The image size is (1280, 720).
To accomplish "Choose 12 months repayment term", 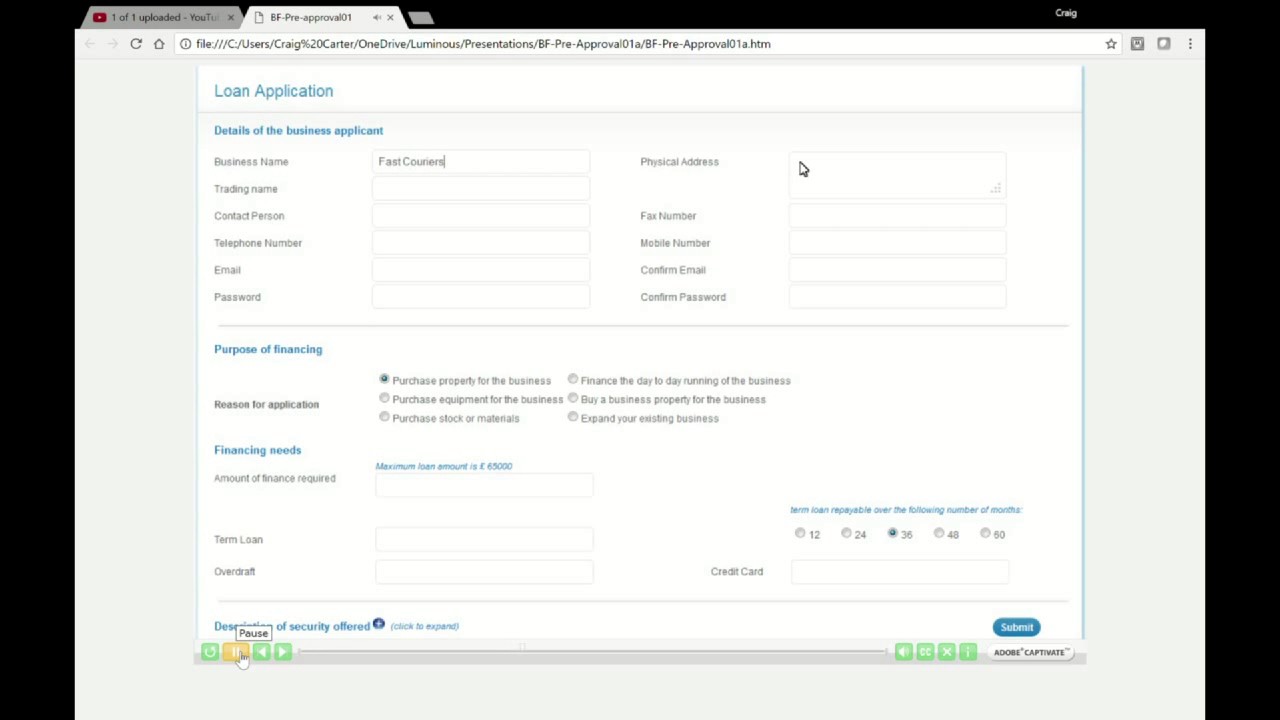I will (800, 534).
